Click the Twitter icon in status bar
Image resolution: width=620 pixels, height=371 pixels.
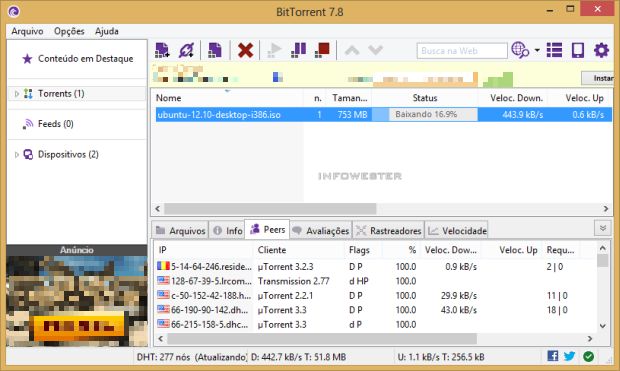569,356
